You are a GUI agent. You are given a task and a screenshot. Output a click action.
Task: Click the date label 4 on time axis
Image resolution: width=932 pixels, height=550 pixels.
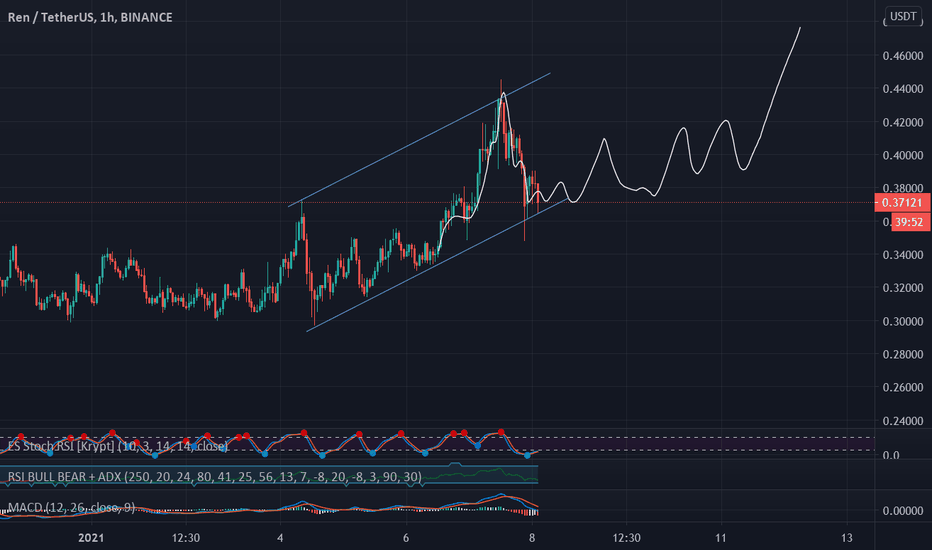pos(280,538)
